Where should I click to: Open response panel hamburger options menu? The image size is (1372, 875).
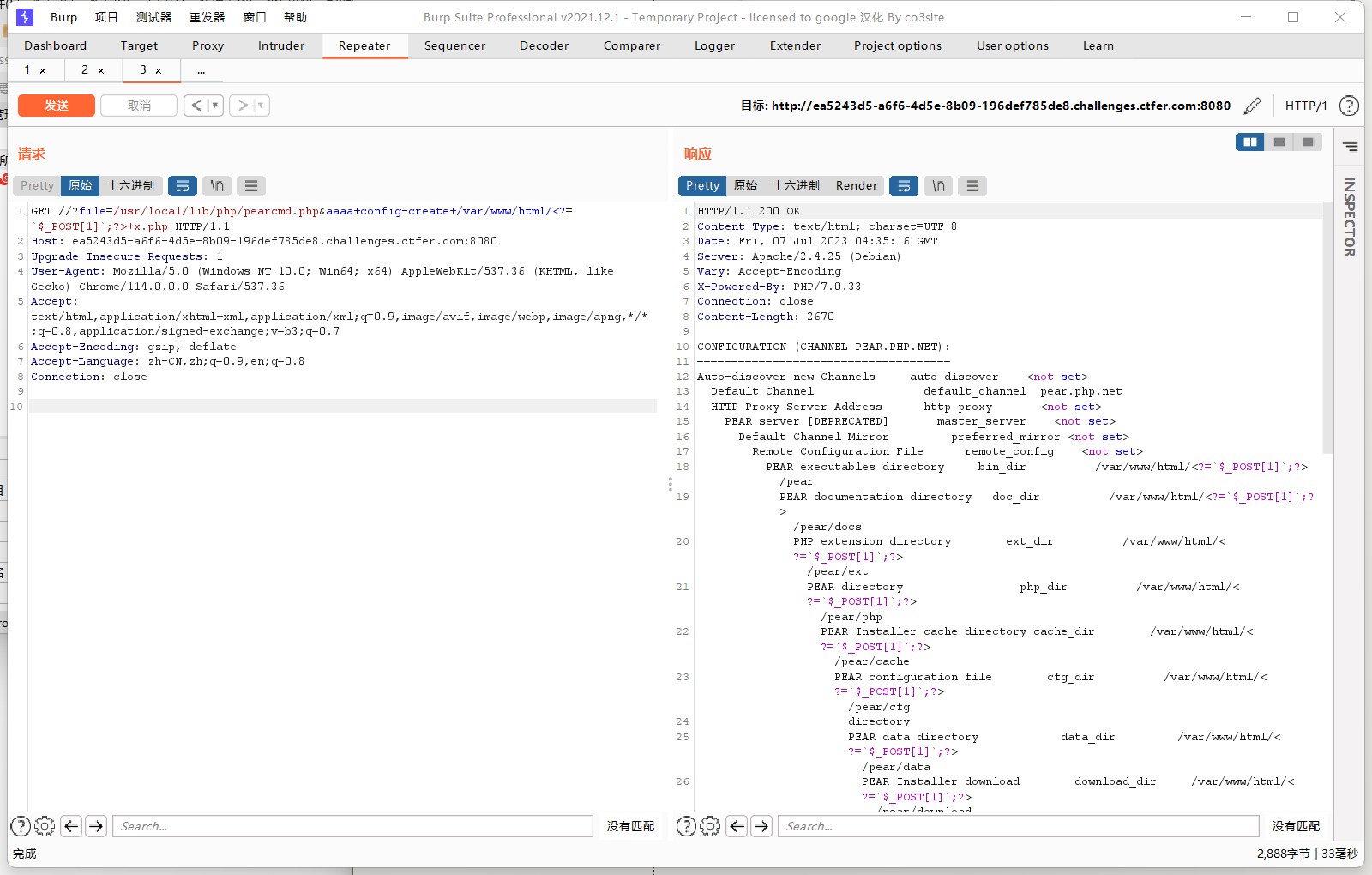(972, 186)
